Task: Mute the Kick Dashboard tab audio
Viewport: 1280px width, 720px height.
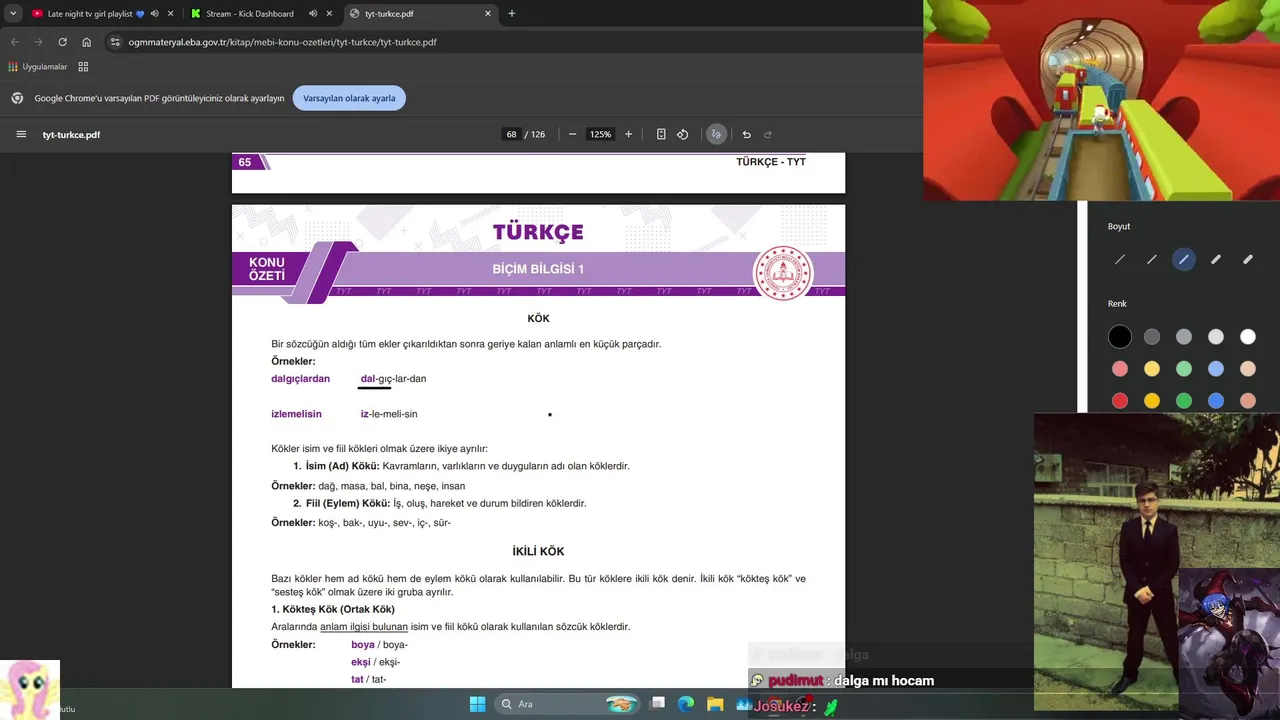Action: tap(313, 14)
